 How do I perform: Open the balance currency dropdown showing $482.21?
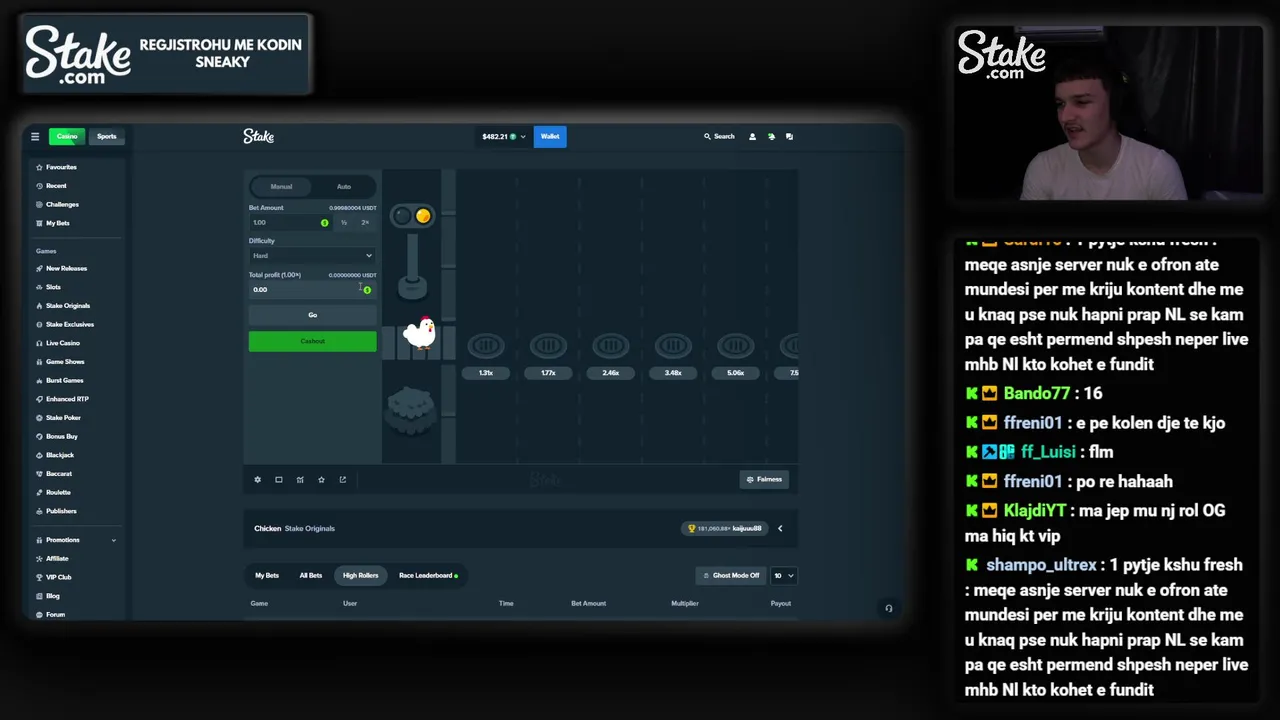503,136
